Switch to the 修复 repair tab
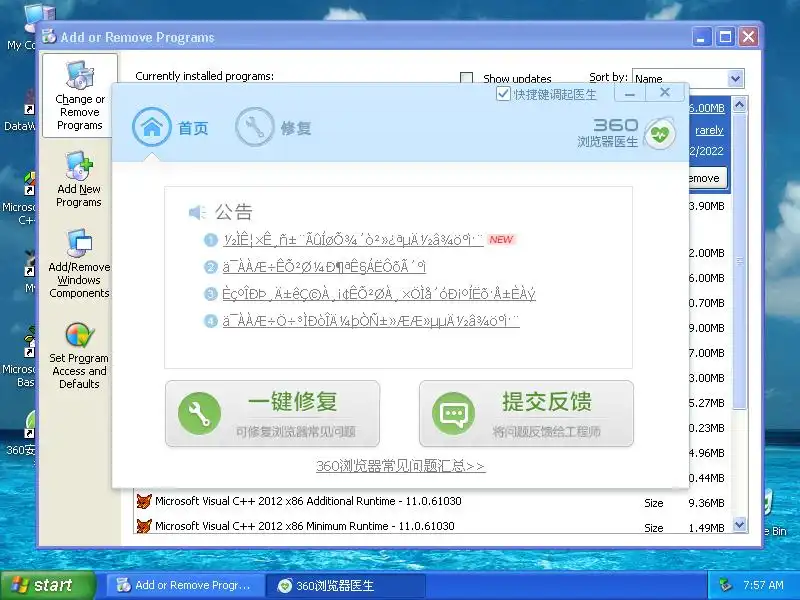This screenshot has width=800, height=600. [273, 128]
